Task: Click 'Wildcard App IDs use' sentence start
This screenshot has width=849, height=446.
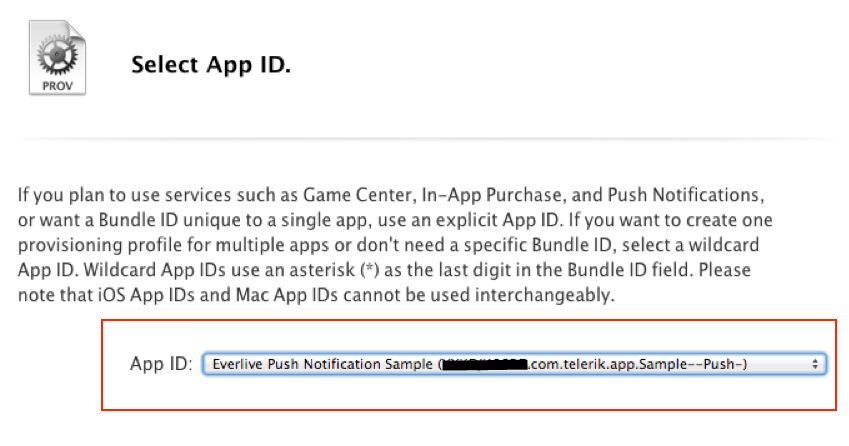Action: pos(150,270)
